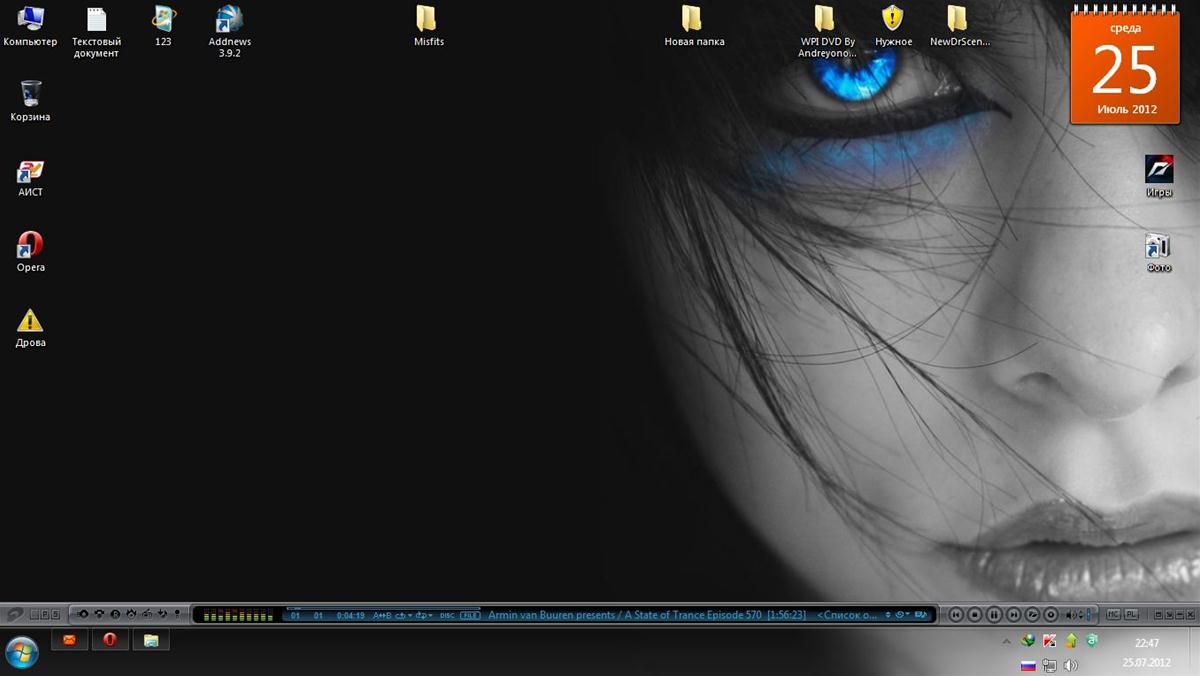Select the NewDrScen folder
The width and height of the screenshot is (1200, 676).
coord(959,26)
